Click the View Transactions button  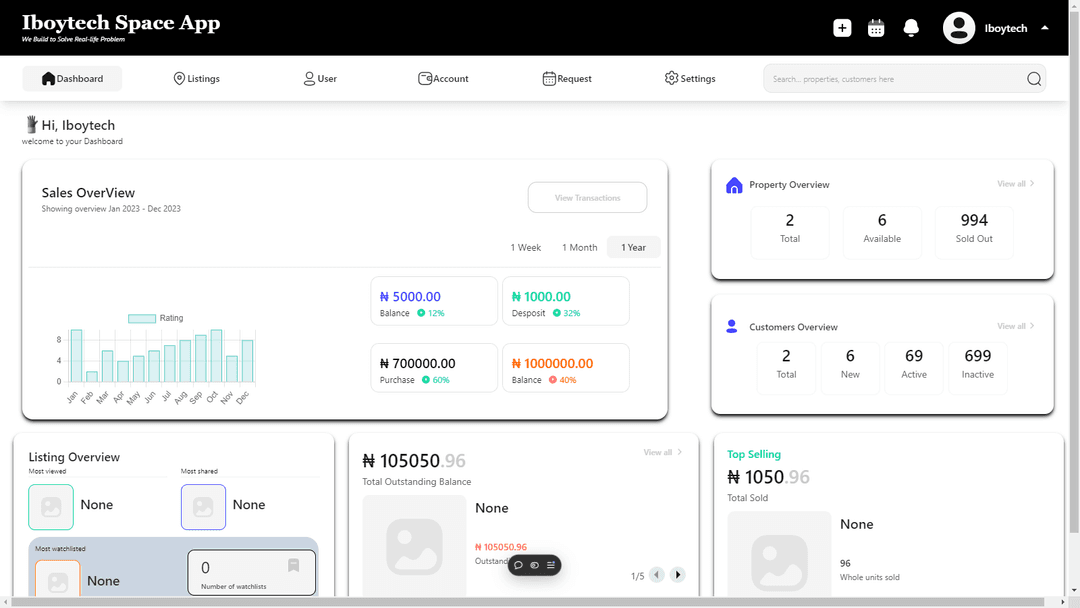point(587,197)
